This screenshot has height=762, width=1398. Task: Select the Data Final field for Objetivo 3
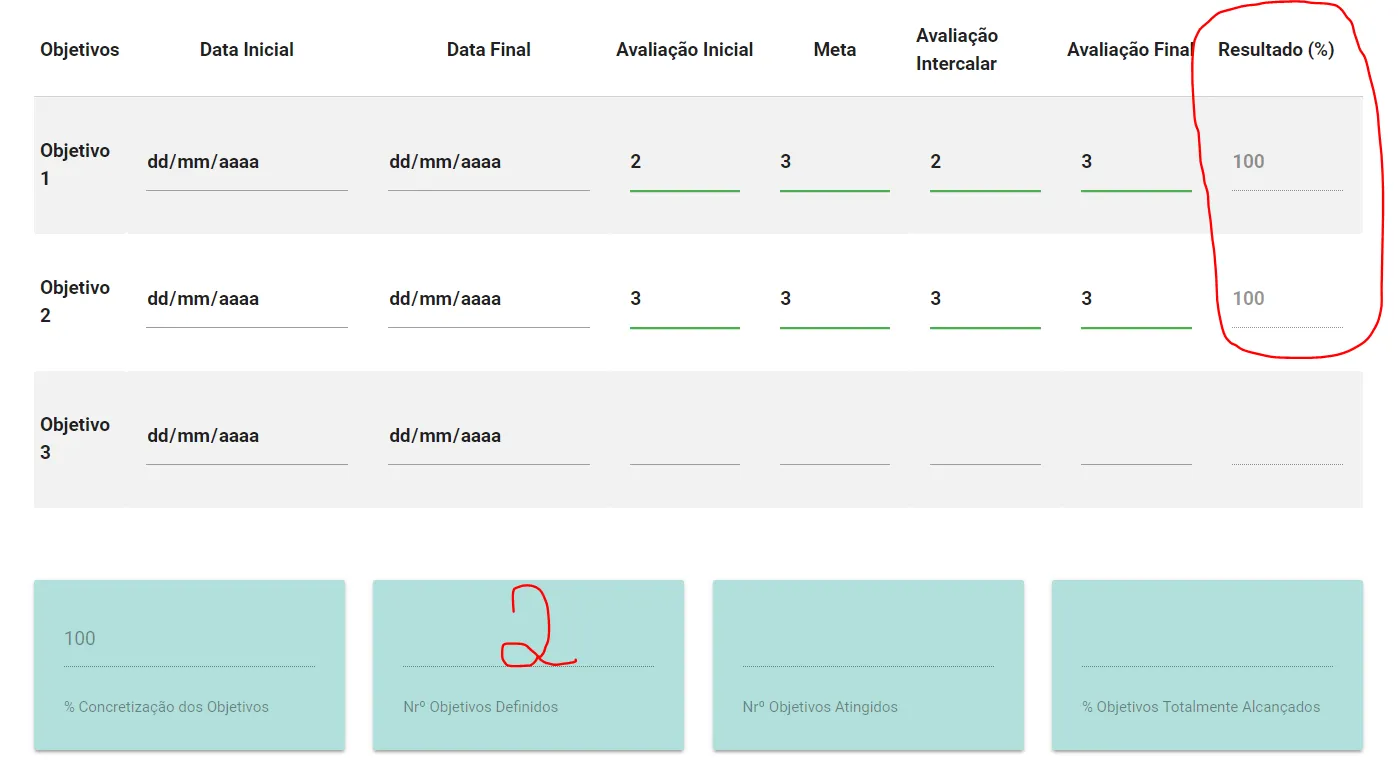tap(488, 436)
